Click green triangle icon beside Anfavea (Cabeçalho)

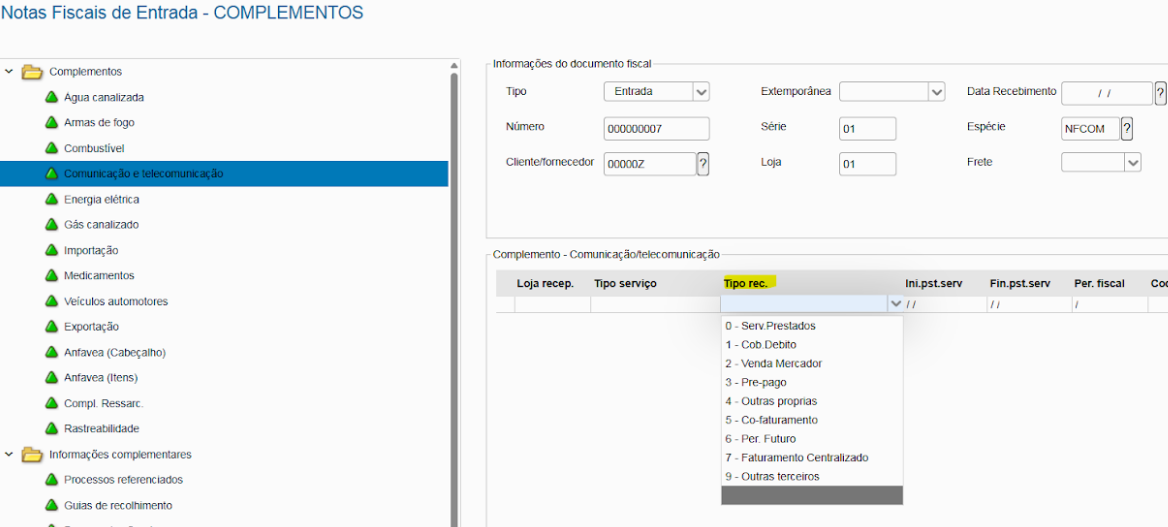pos(51,352)
